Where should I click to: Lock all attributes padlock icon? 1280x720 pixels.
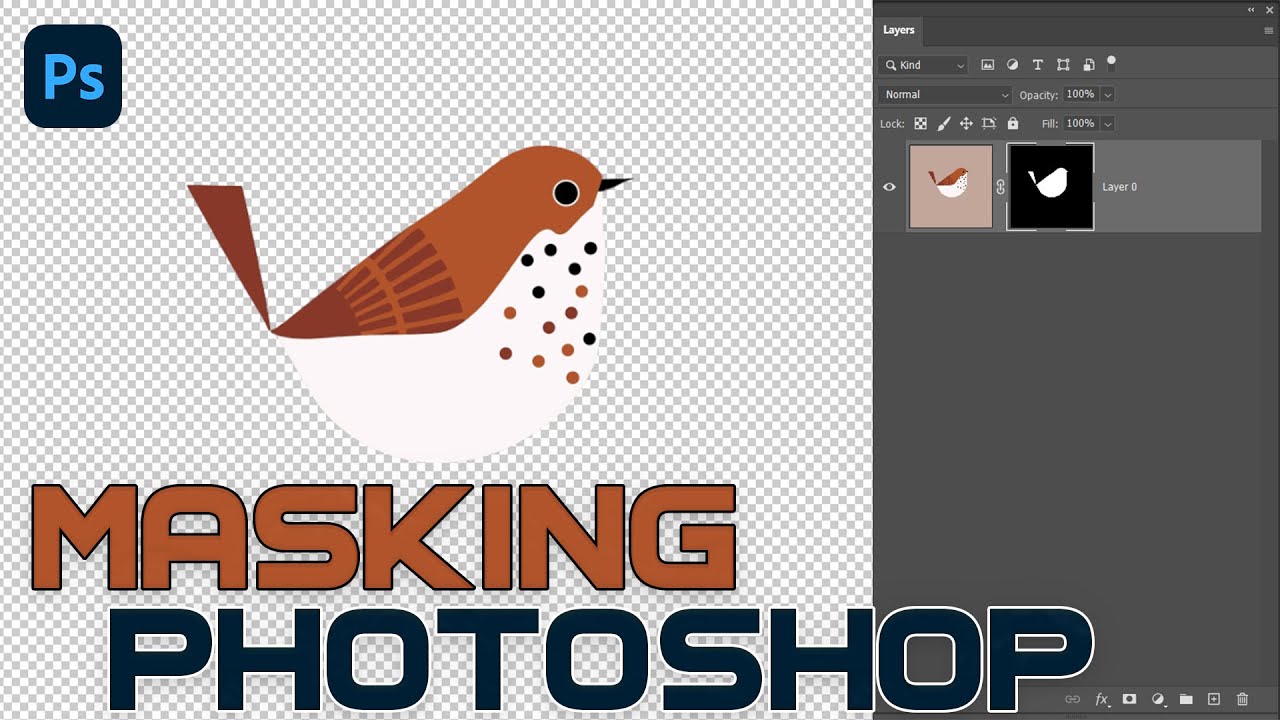tap(1013, 124)
